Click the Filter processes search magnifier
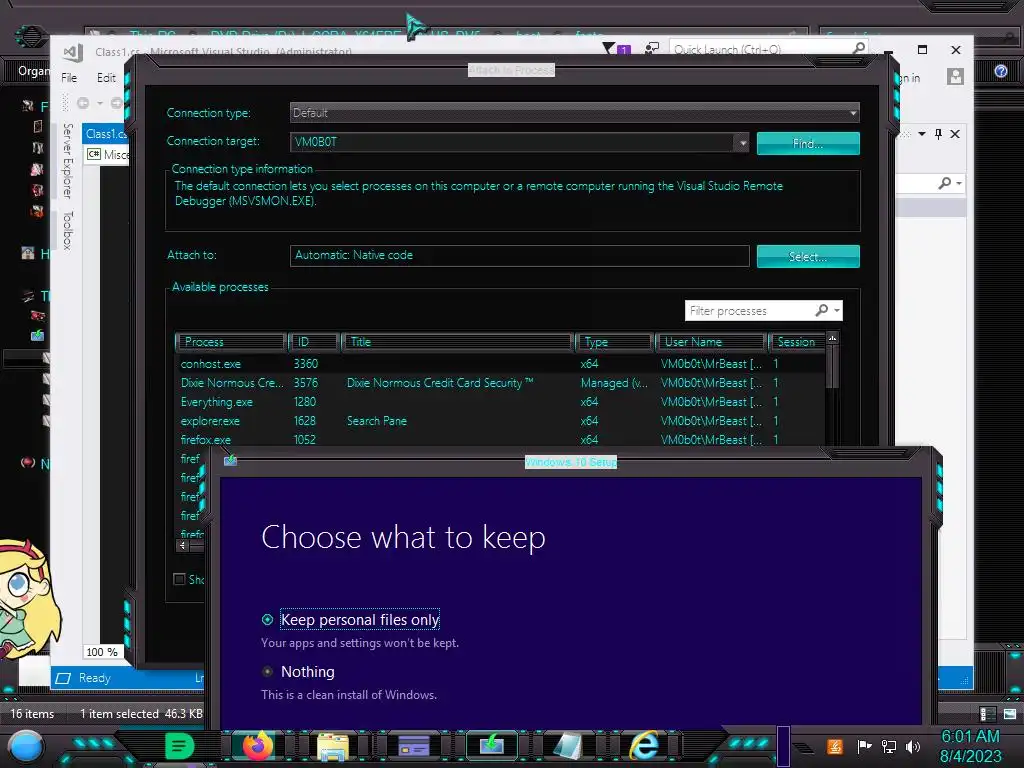This screenshot has height=768, width=1024. click(822, 310)
